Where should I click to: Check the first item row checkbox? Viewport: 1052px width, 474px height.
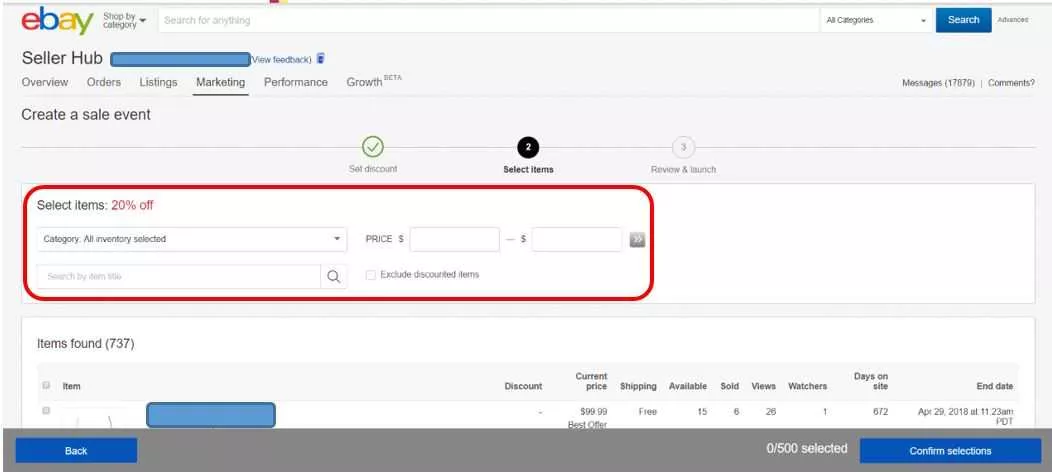[46, 411]
